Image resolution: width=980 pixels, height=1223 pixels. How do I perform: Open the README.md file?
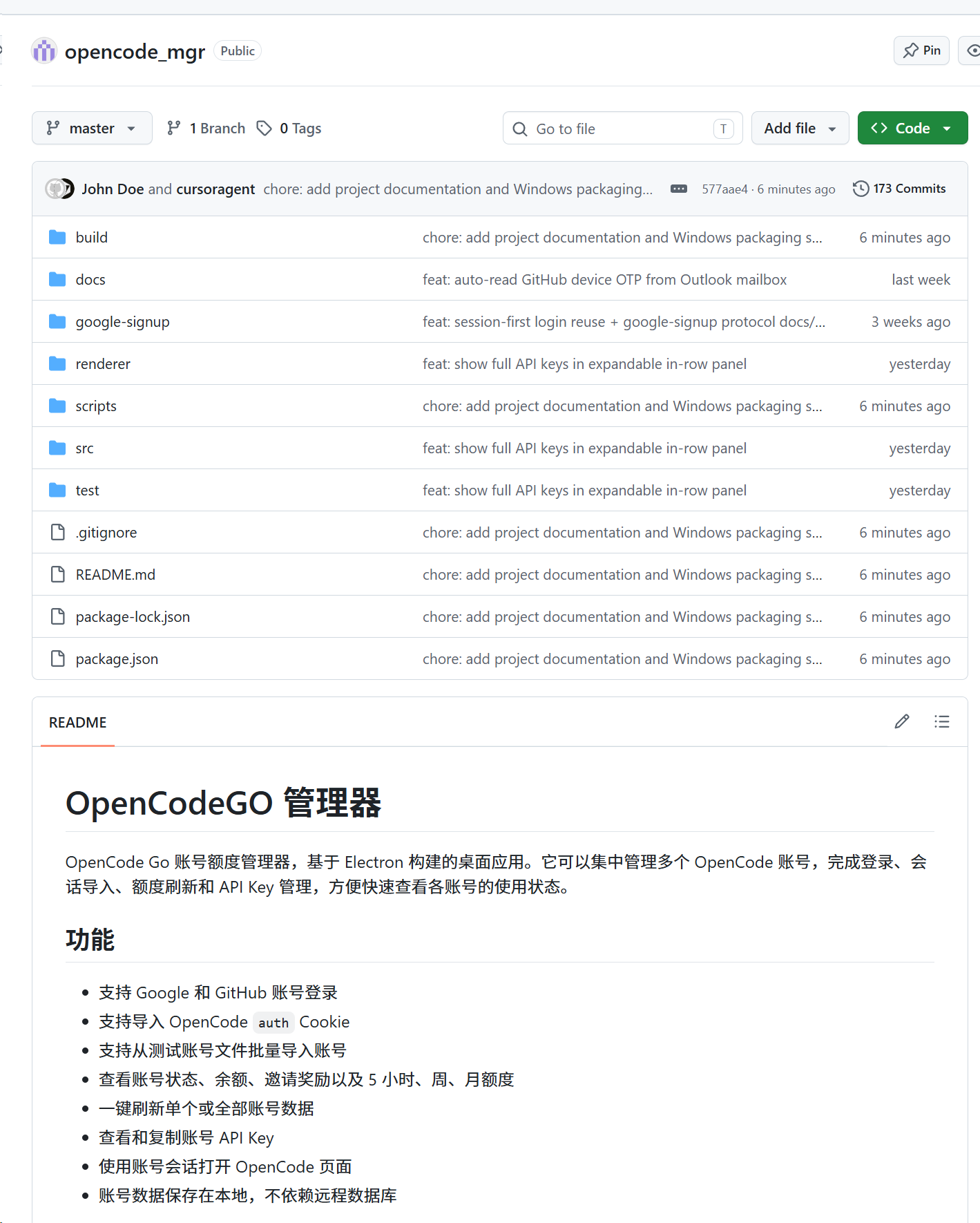[115, 575]
